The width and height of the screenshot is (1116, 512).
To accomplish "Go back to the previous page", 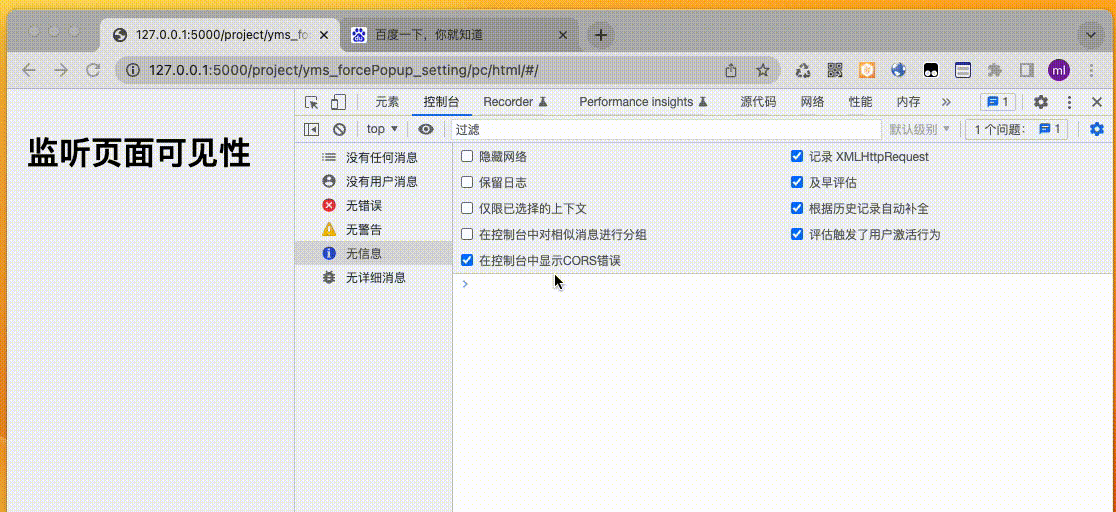I will click(28, 70).
